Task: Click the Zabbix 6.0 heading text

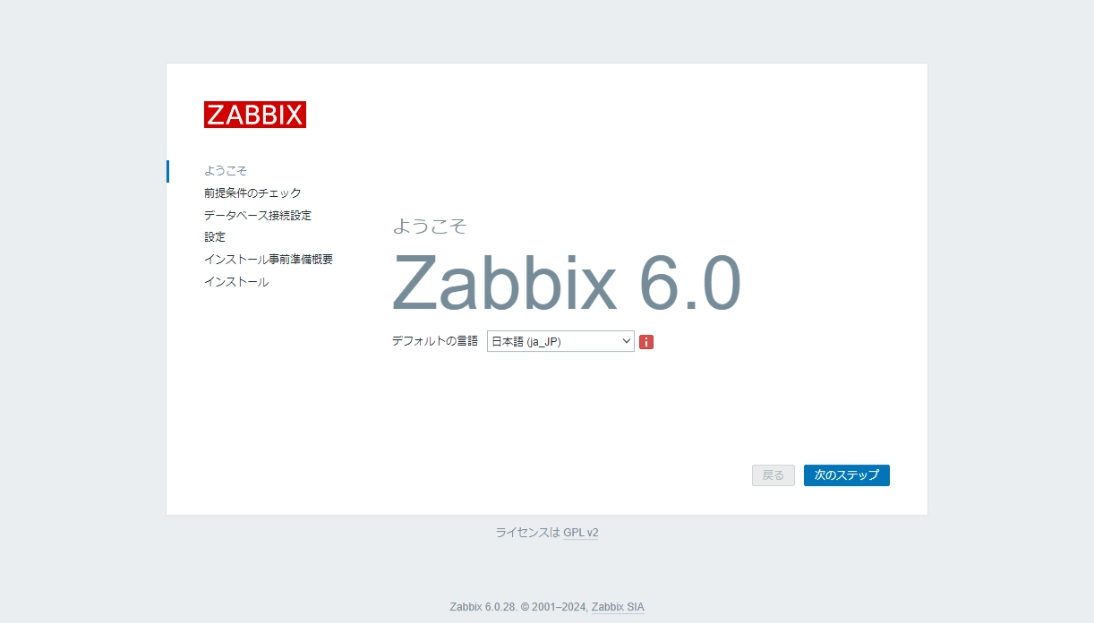Action: coord(566,283)
